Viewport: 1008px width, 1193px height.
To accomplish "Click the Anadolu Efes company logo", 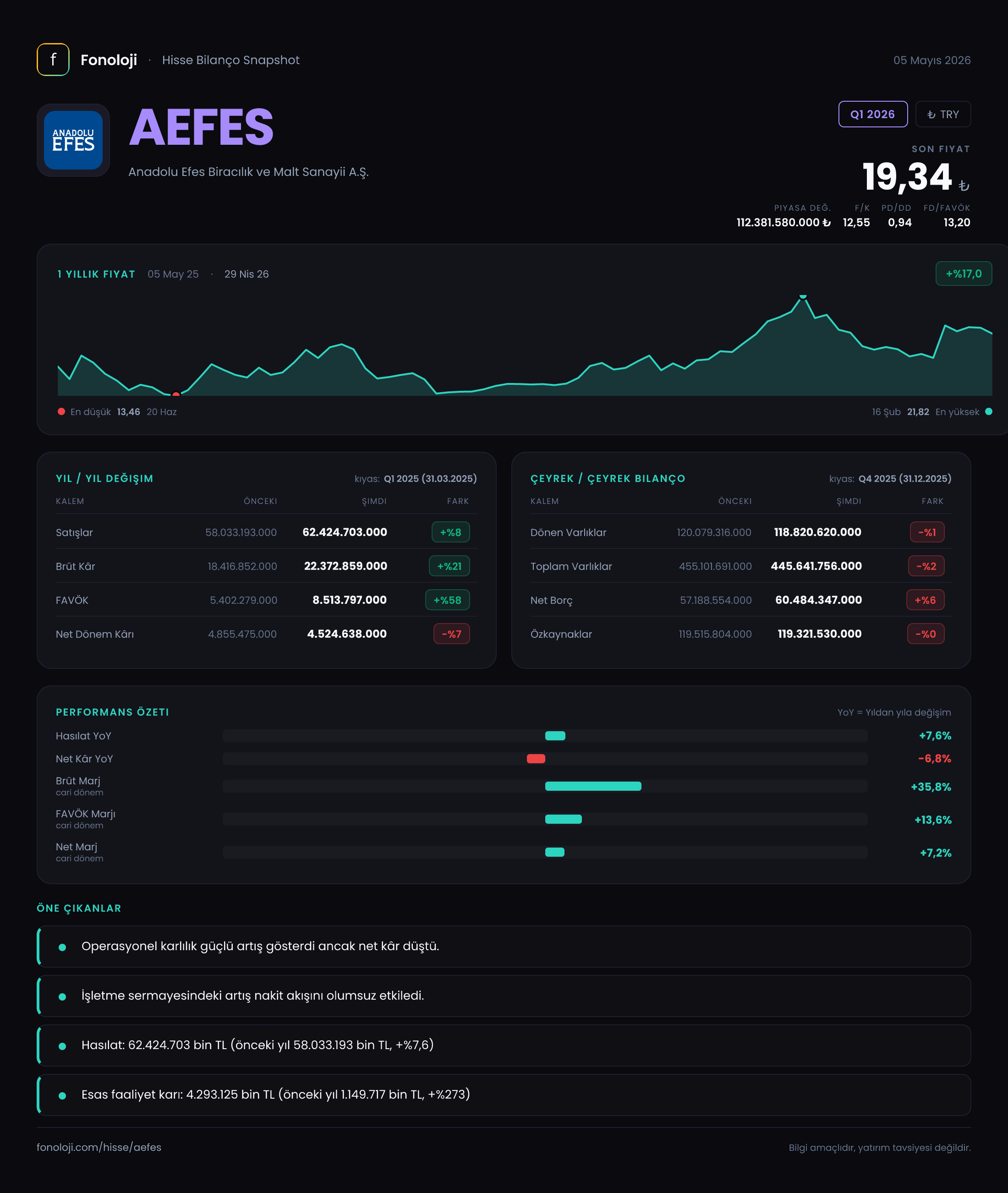I will 73,140.
